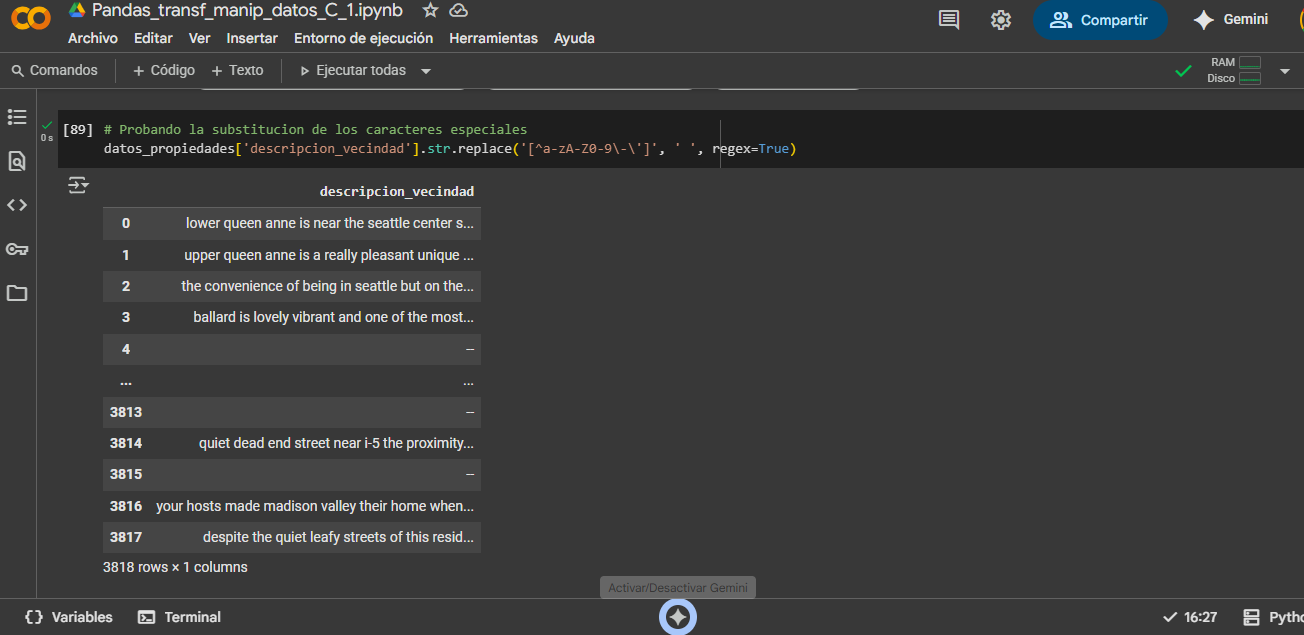The height and width of the screenshot is (635, 1304).
Task: Open RAM and Disco resource indicator
Action: click(x=1234, y=70)
